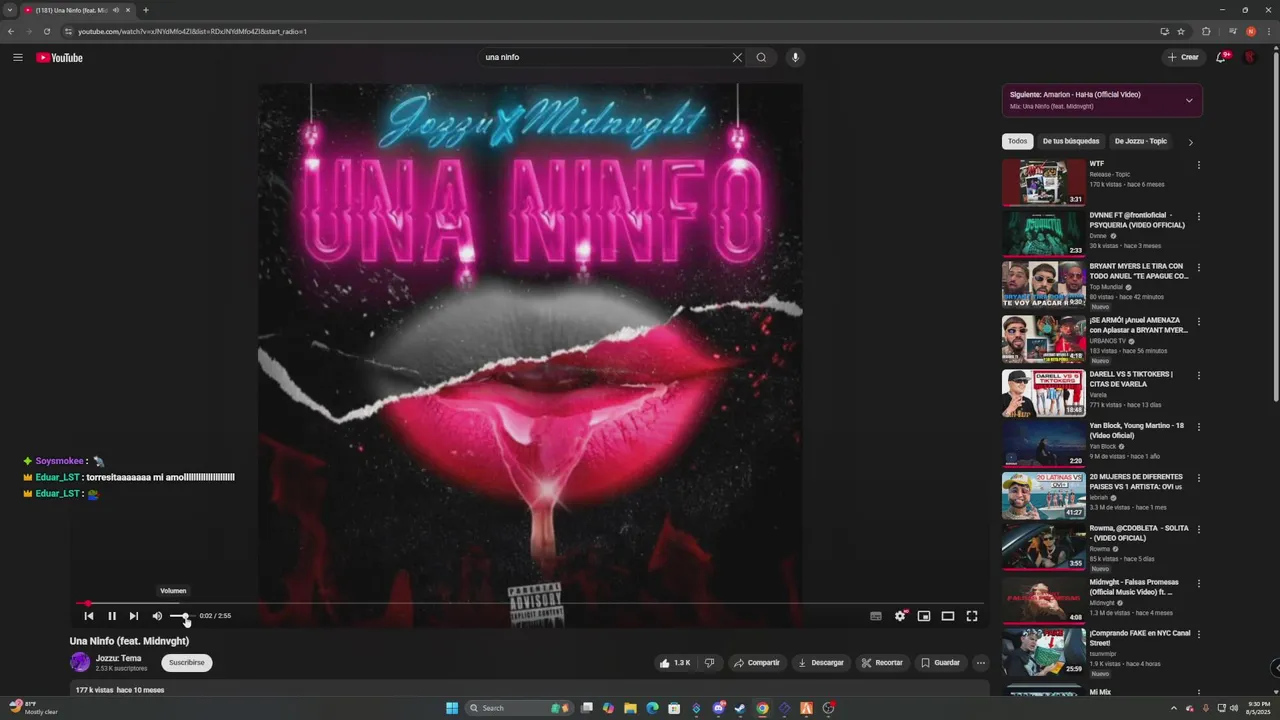Open options for BRYANT MYERS LE TIRA video

[x=1199, y=268]
